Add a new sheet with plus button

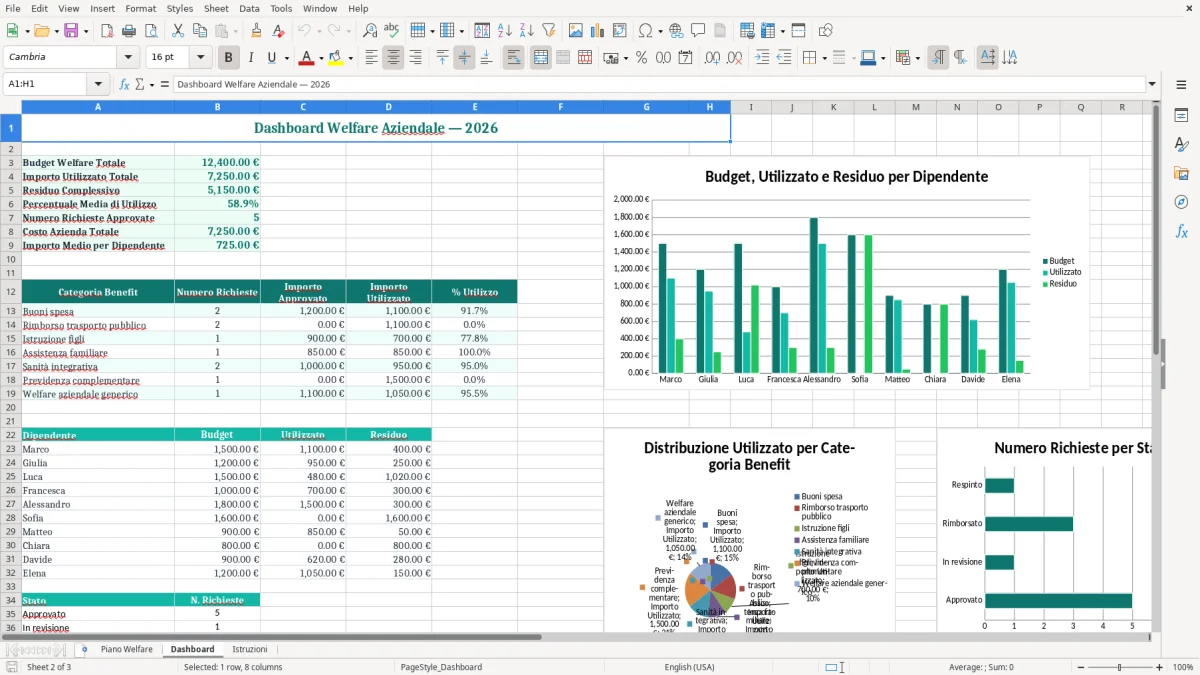click(x=84, y=649)
